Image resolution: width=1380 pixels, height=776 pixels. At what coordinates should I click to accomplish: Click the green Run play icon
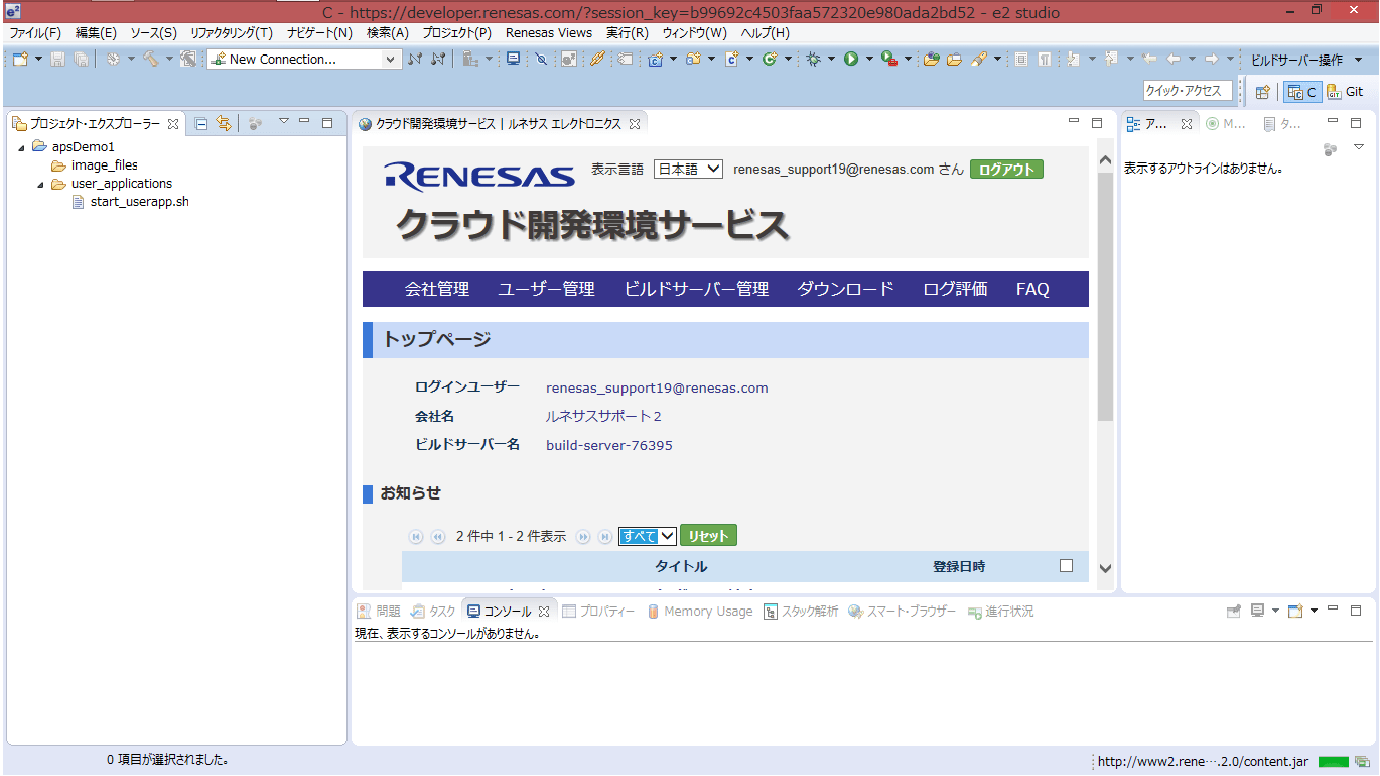click(x=851, y=59)
